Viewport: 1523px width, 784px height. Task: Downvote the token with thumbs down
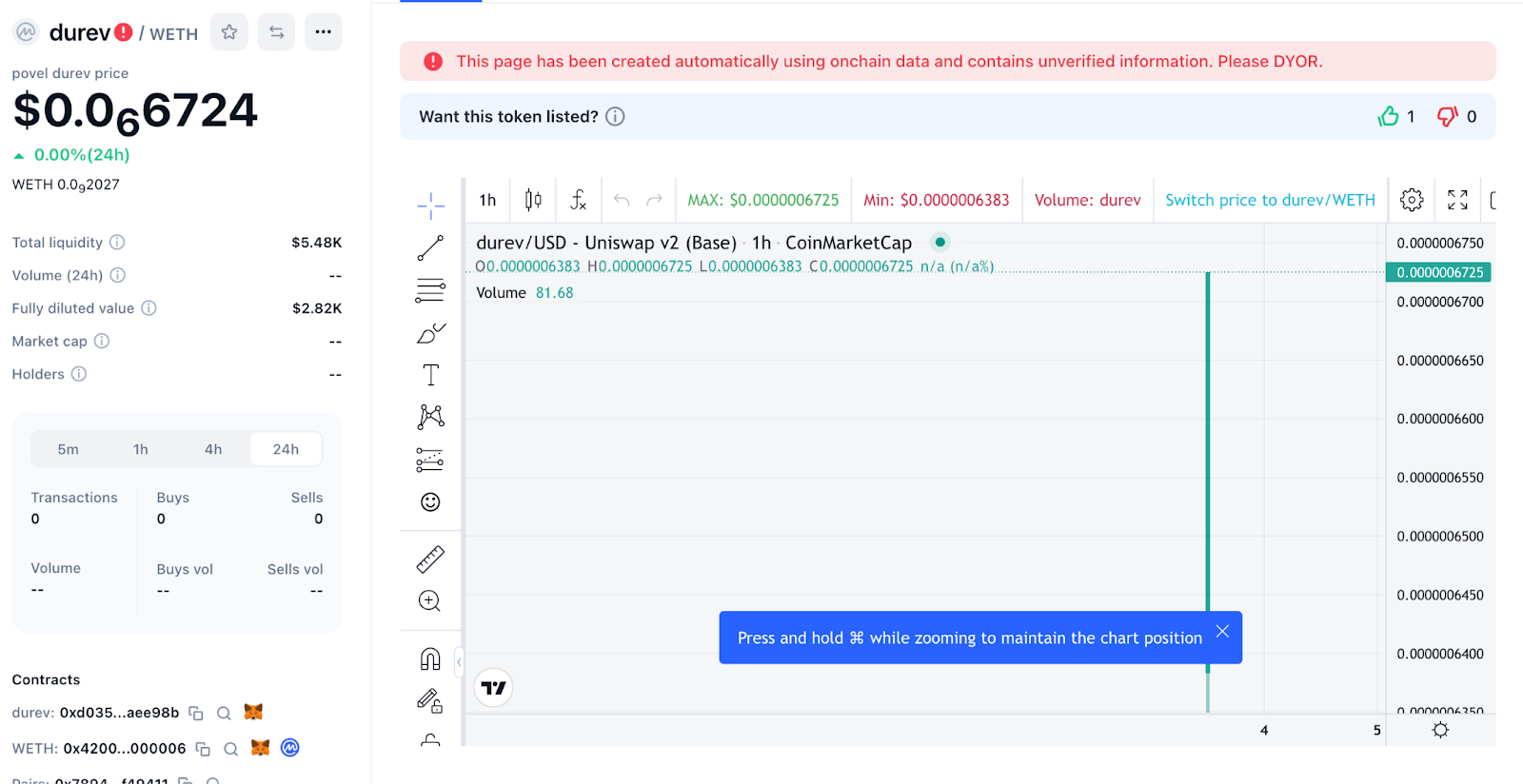coord(1447,116)
